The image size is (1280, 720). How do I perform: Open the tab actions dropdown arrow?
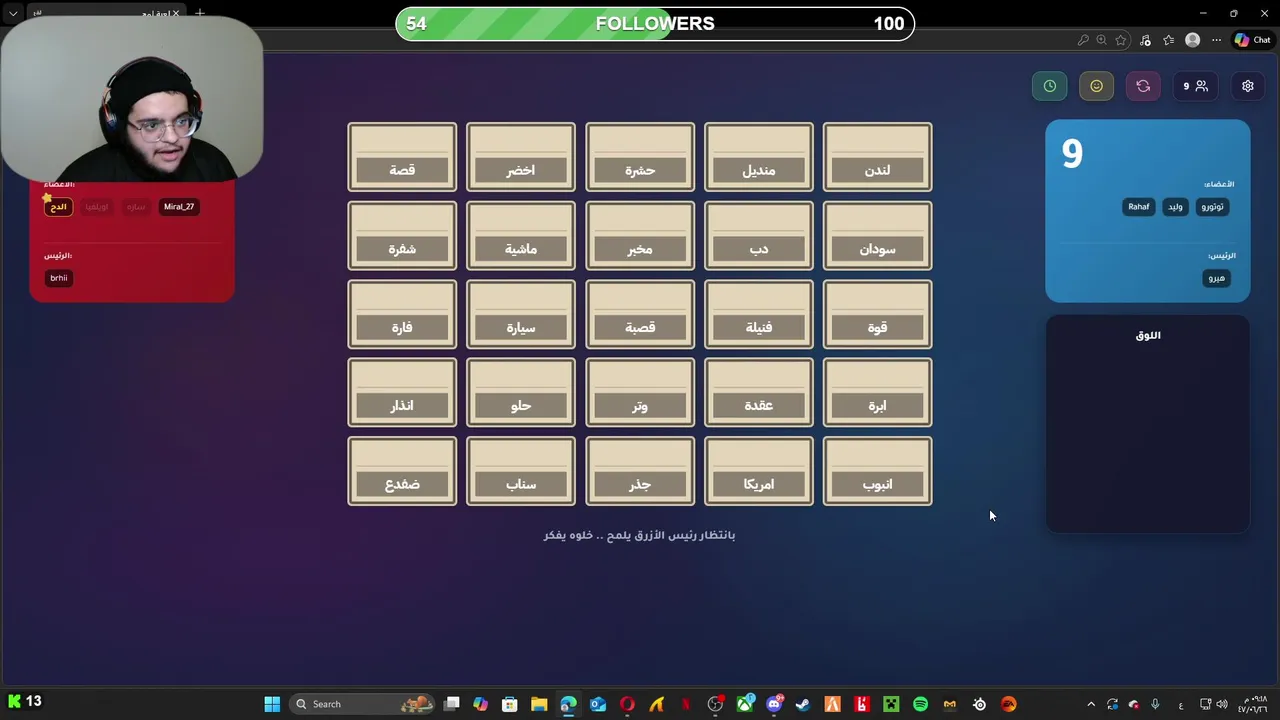coord(13,13)
